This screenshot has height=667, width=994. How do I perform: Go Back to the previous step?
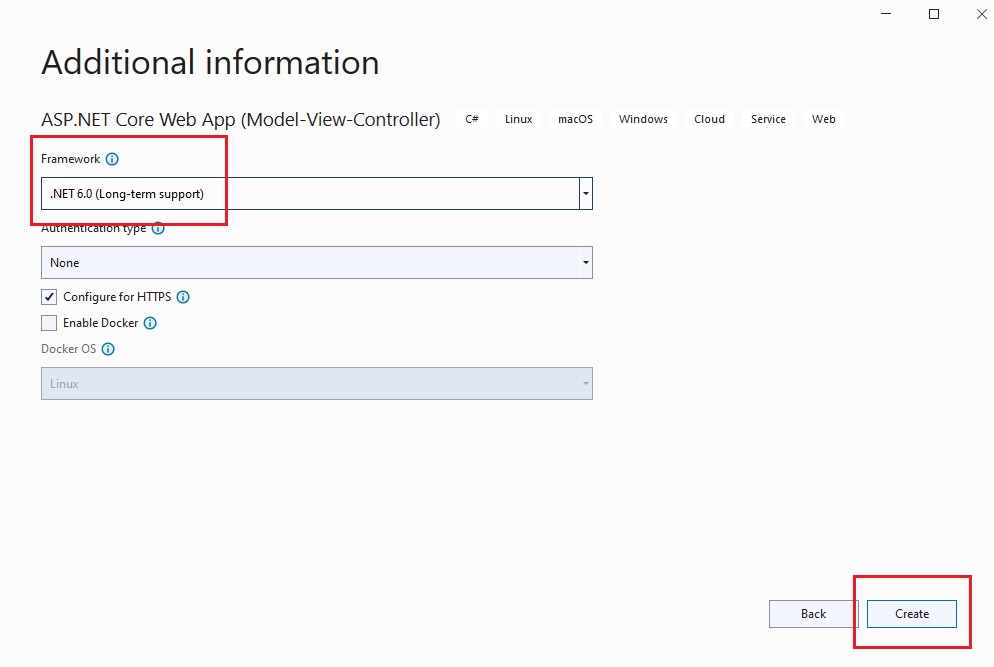coord(813,614)
